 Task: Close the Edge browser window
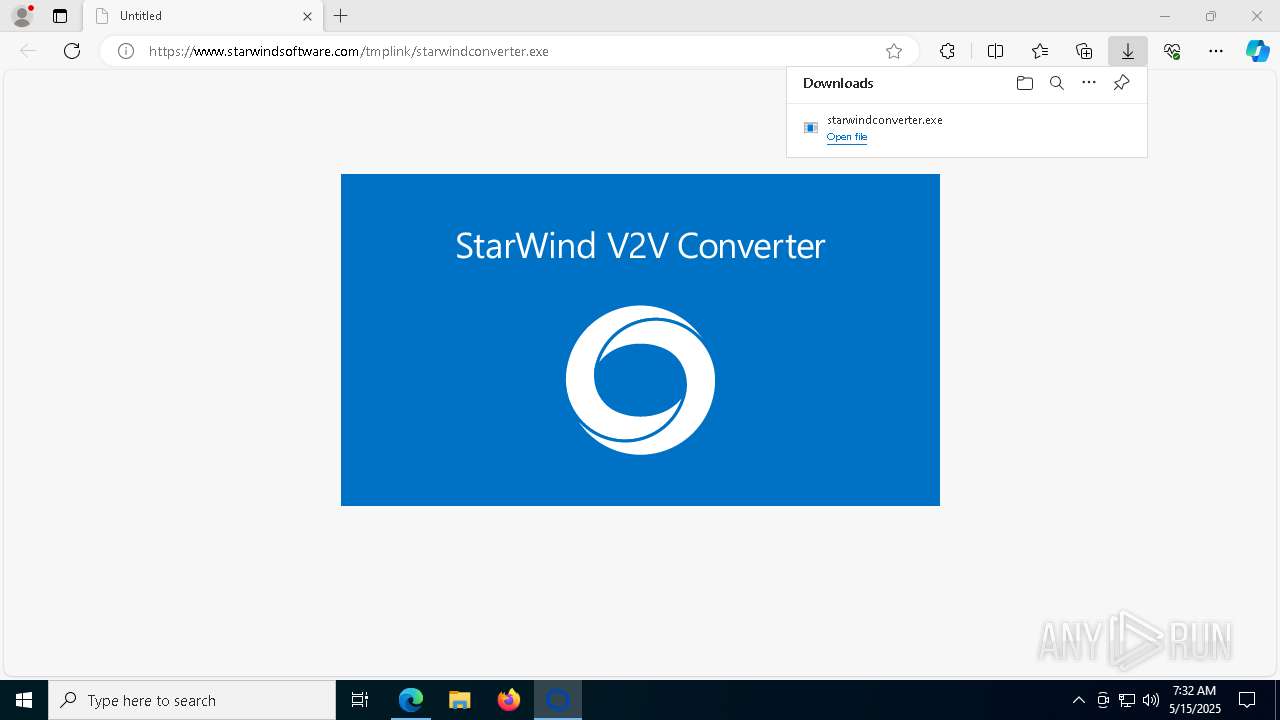(1257, 16)
